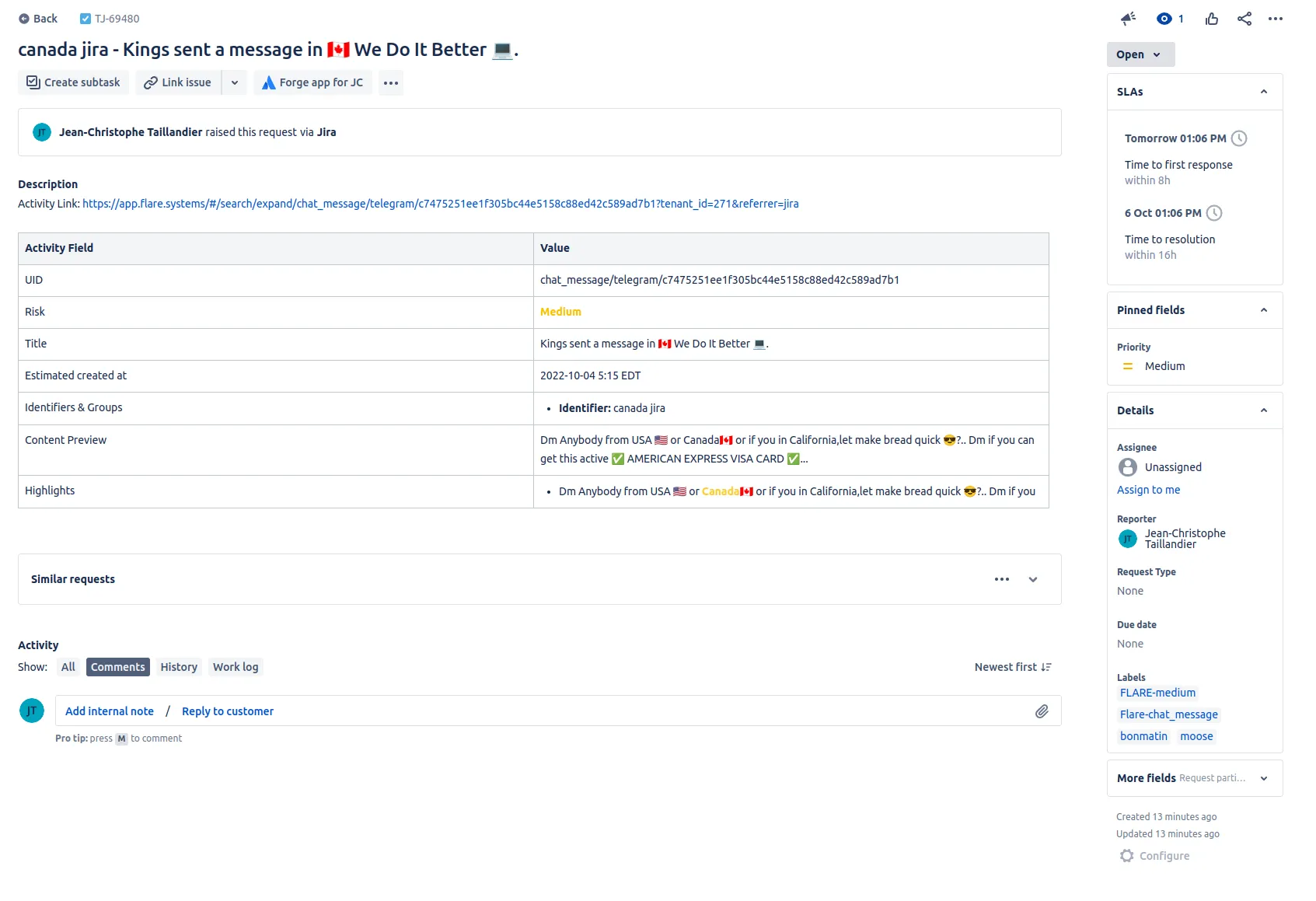Image resolution: width=1316 pixels, height=901 pixels.
Task: Click reporter avatar Jean-Christophe Taillandier in Details
Action: [1128, 539]
